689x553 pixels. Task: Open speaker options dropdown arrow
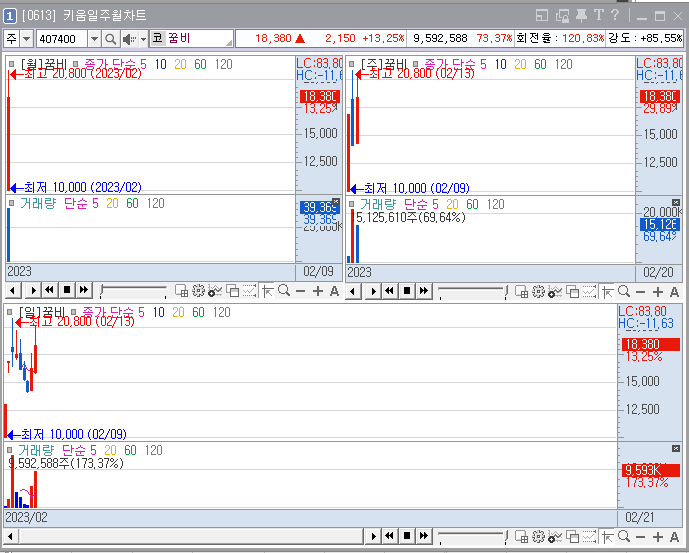tap(143, 39)
